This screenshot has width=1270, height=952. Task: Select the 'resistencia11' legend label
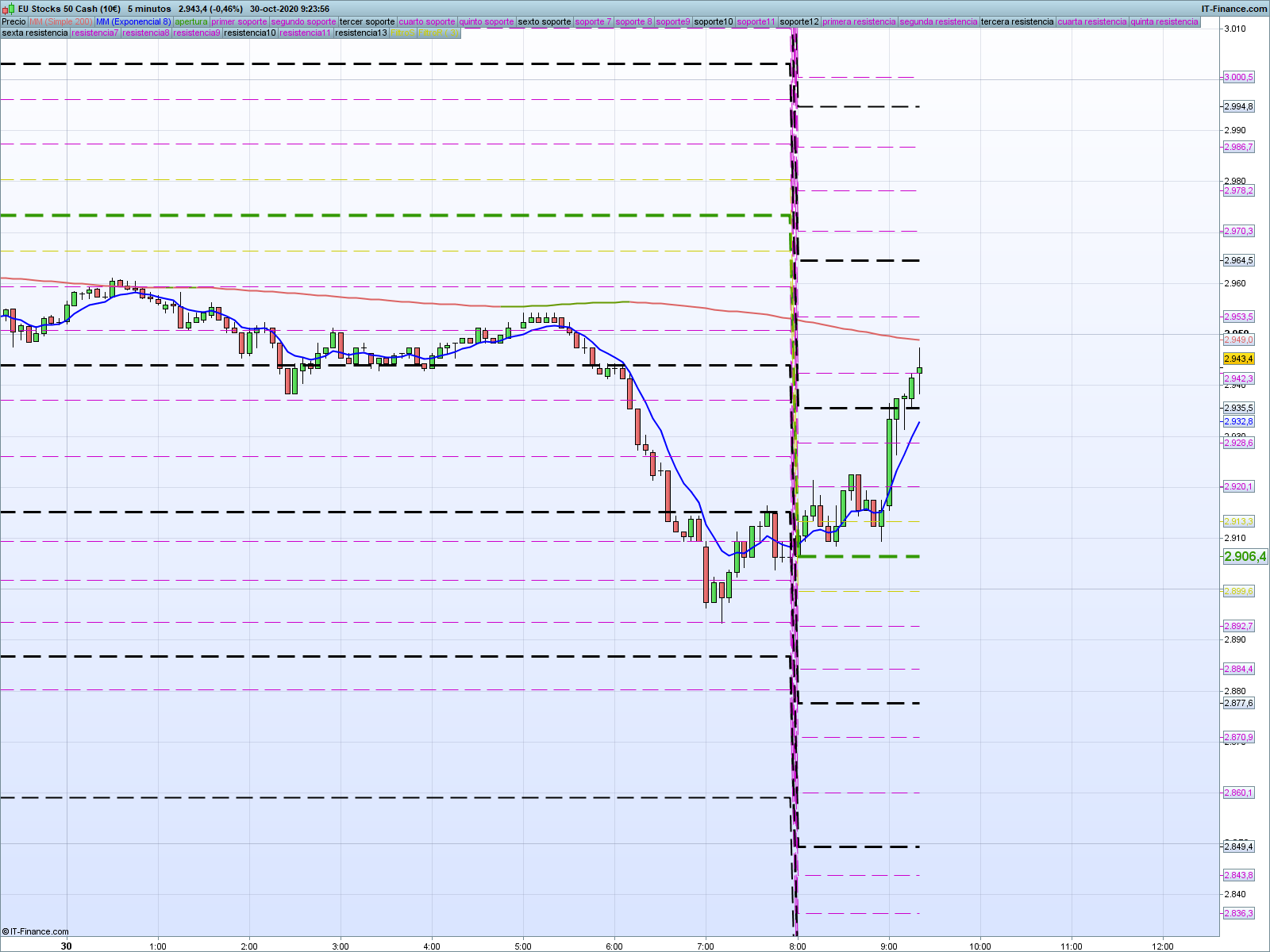(306, 33)
